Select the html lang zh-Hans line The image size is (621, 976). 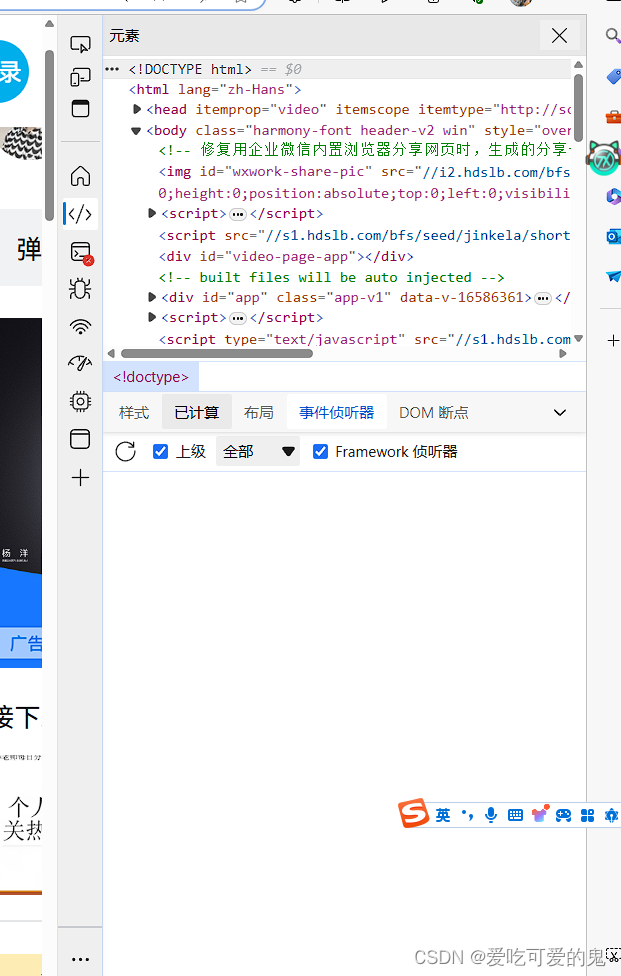[x=215, y=90]
